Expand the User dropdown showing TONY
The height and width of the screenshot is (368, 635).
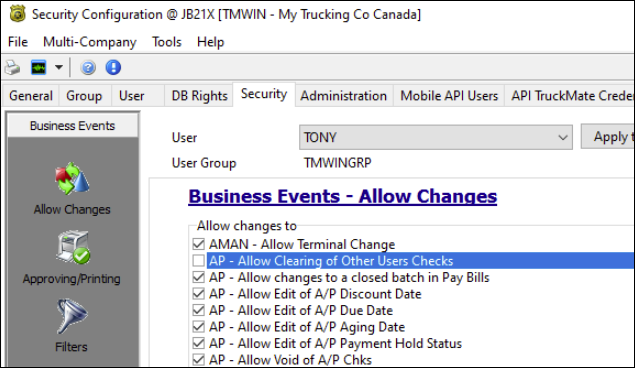tap(435, 137)
